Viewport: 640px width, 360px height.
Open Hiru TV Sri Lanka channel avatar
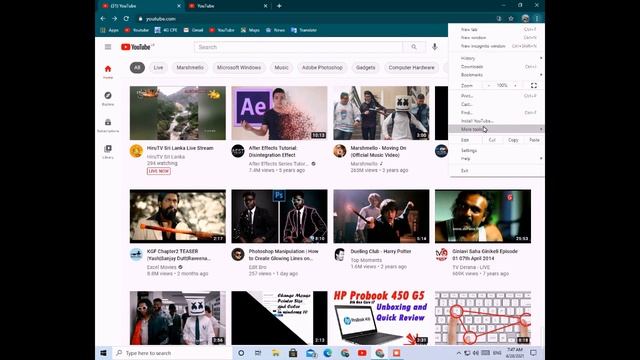136,151
